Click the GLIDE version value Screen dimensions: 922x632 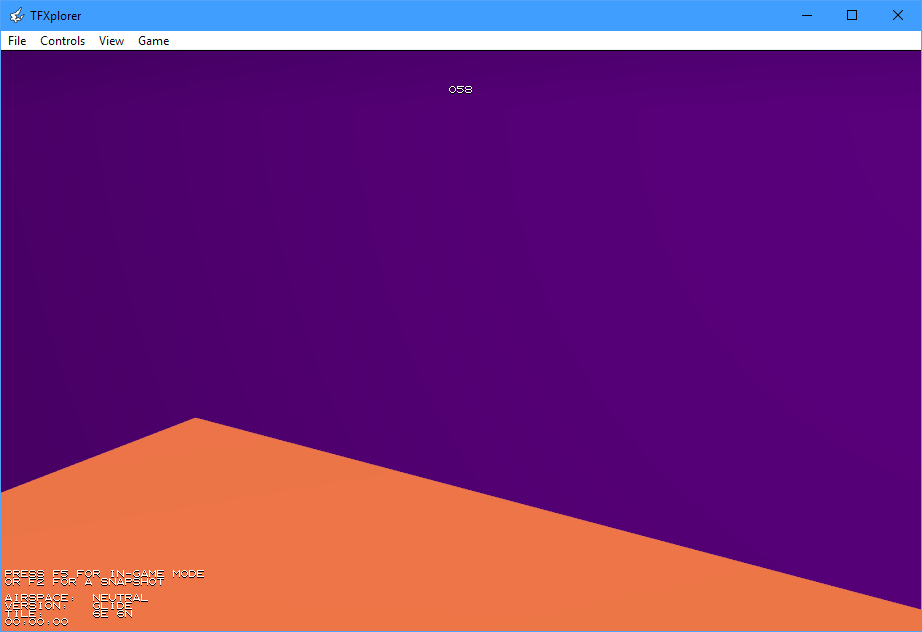(x=112, y=606)
